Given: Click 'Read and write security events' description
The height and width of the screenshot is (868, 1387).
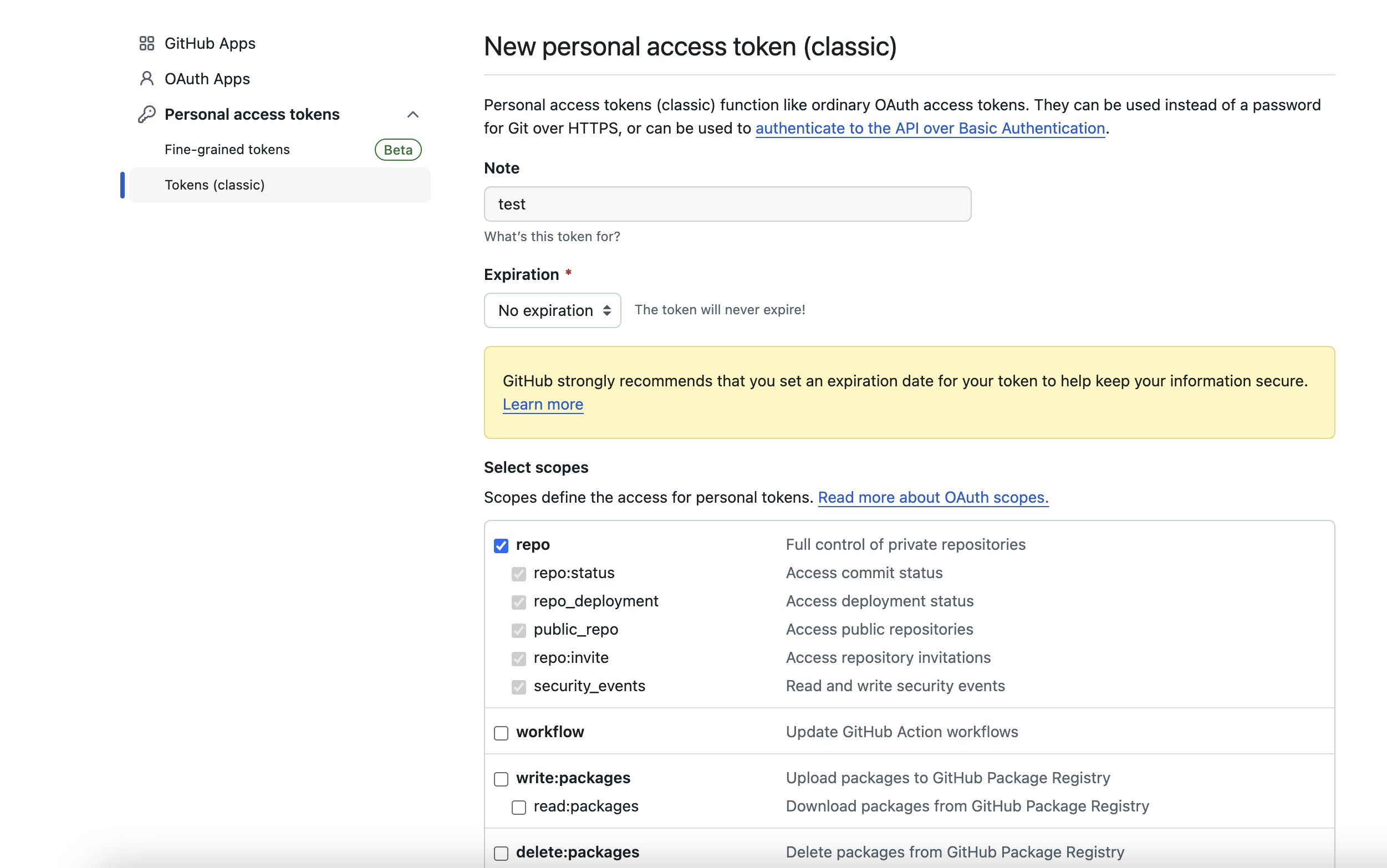Looking at the screenshot, I should click(x=895, y=686).
